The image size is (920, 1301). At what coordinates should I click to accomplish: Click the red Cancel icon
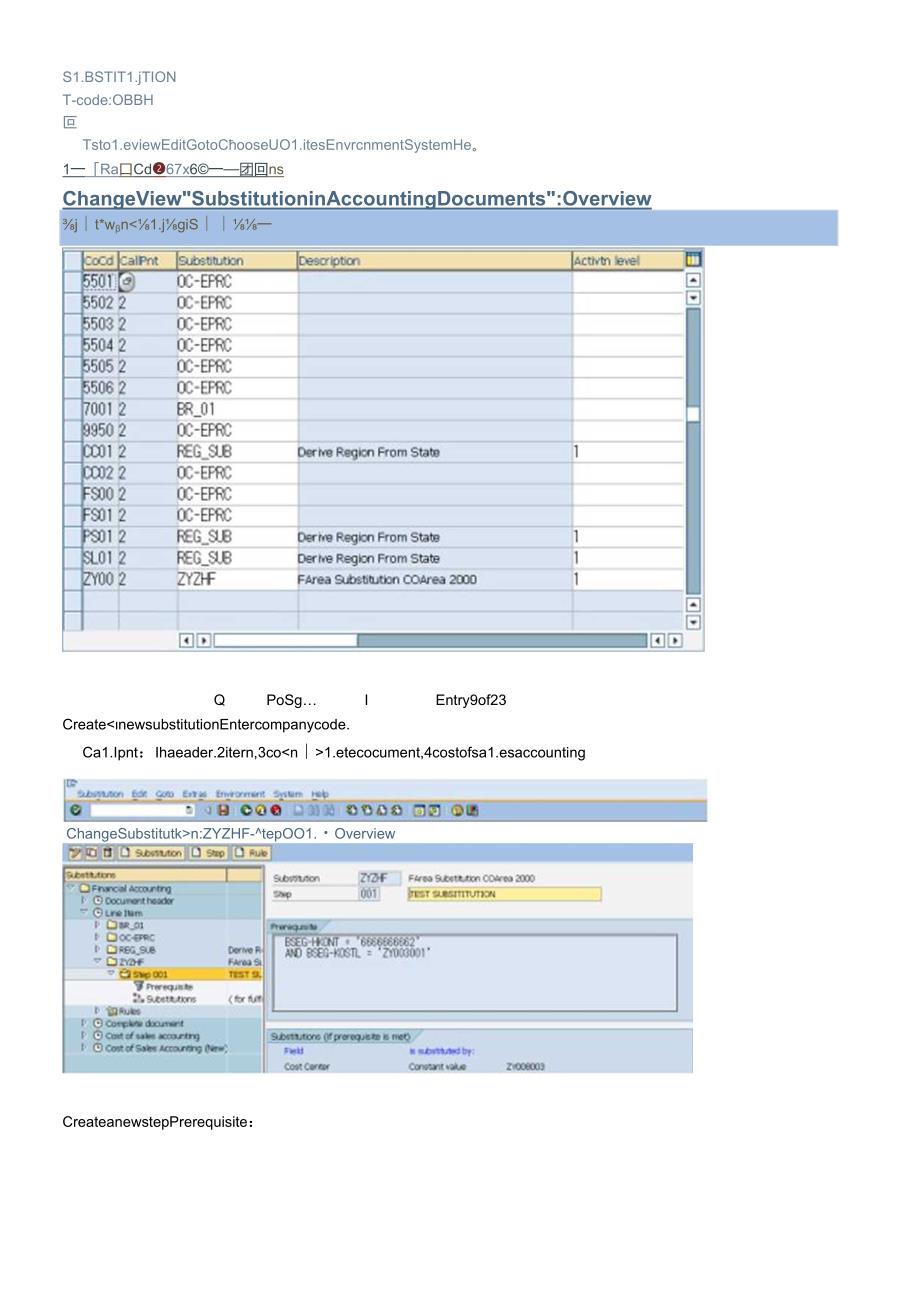point(276,810)
